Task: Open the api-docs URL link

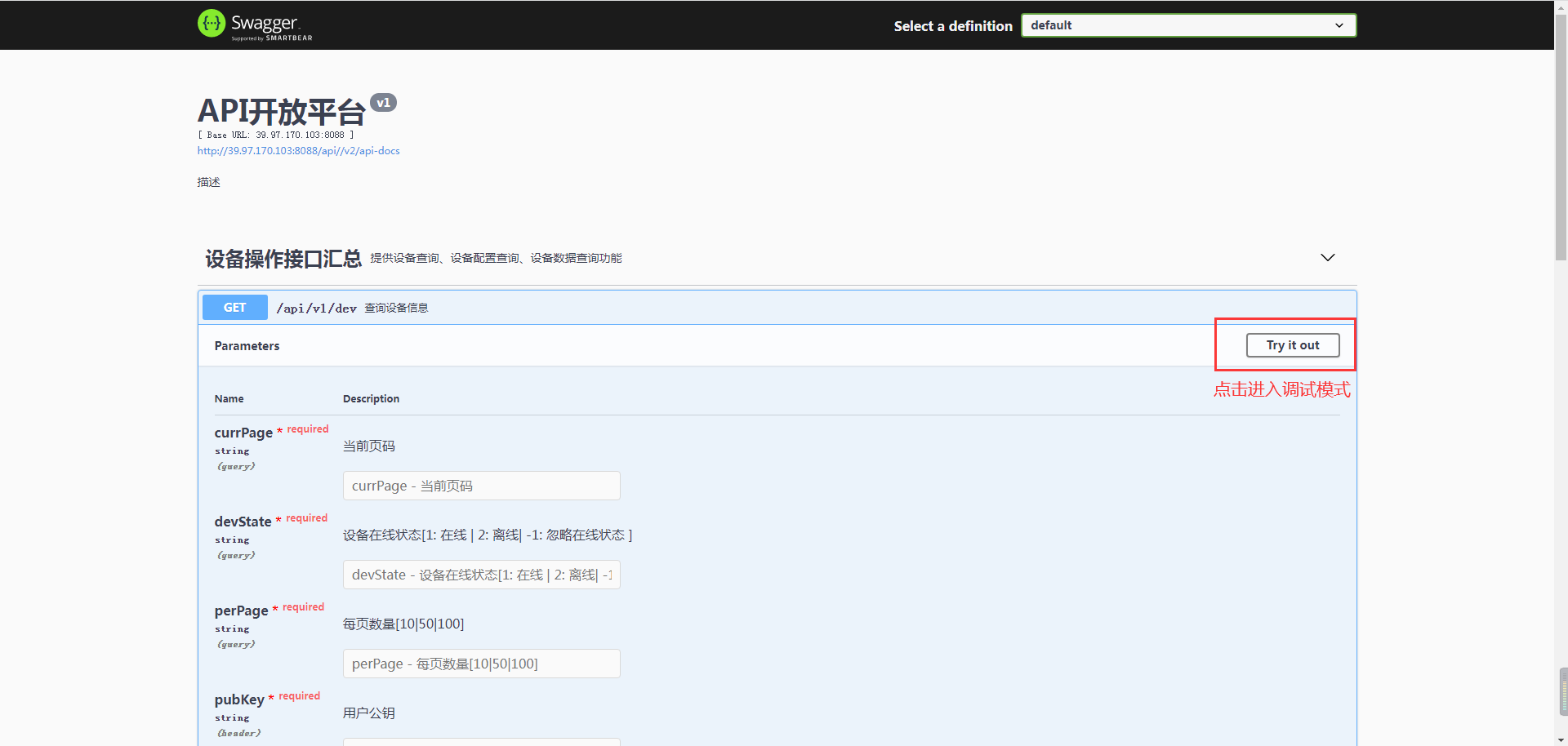Action: tap(298, 151)
